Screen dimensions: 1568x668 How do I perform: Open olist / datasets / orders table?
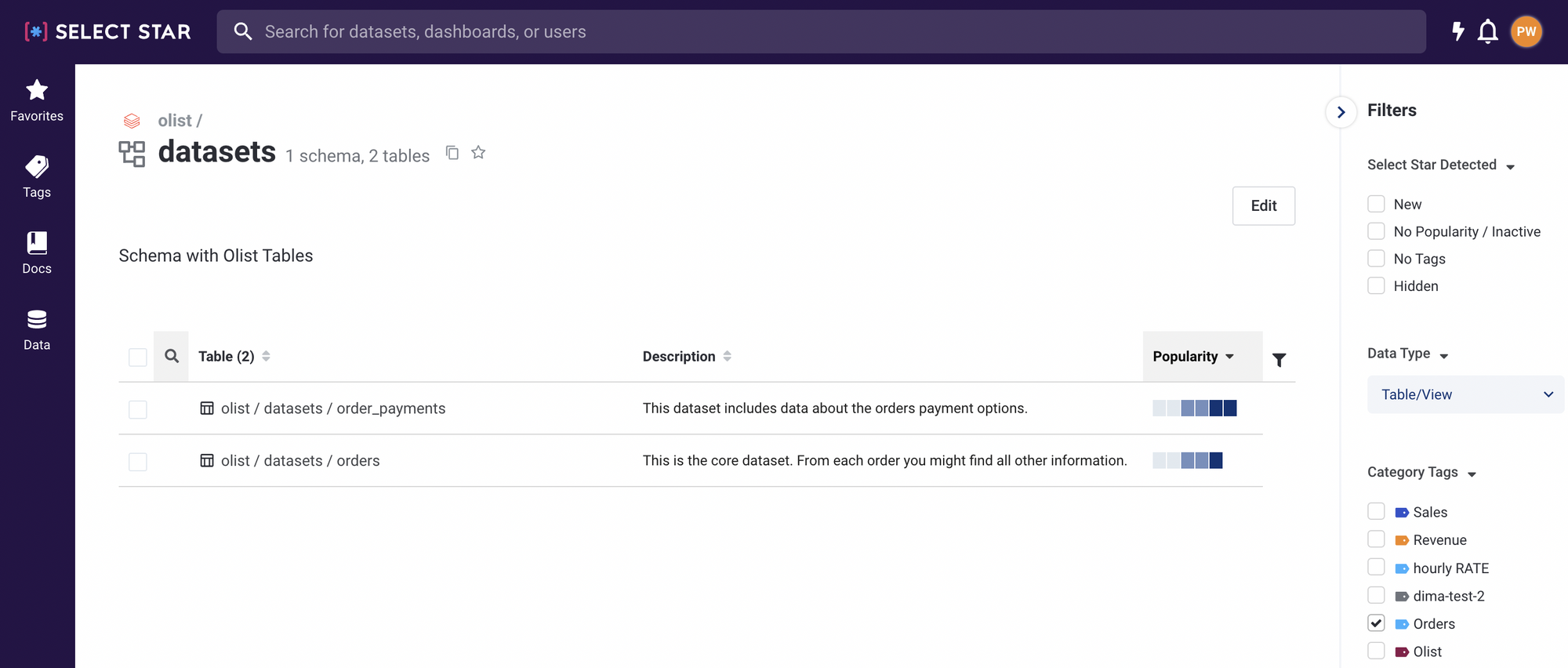300,460
